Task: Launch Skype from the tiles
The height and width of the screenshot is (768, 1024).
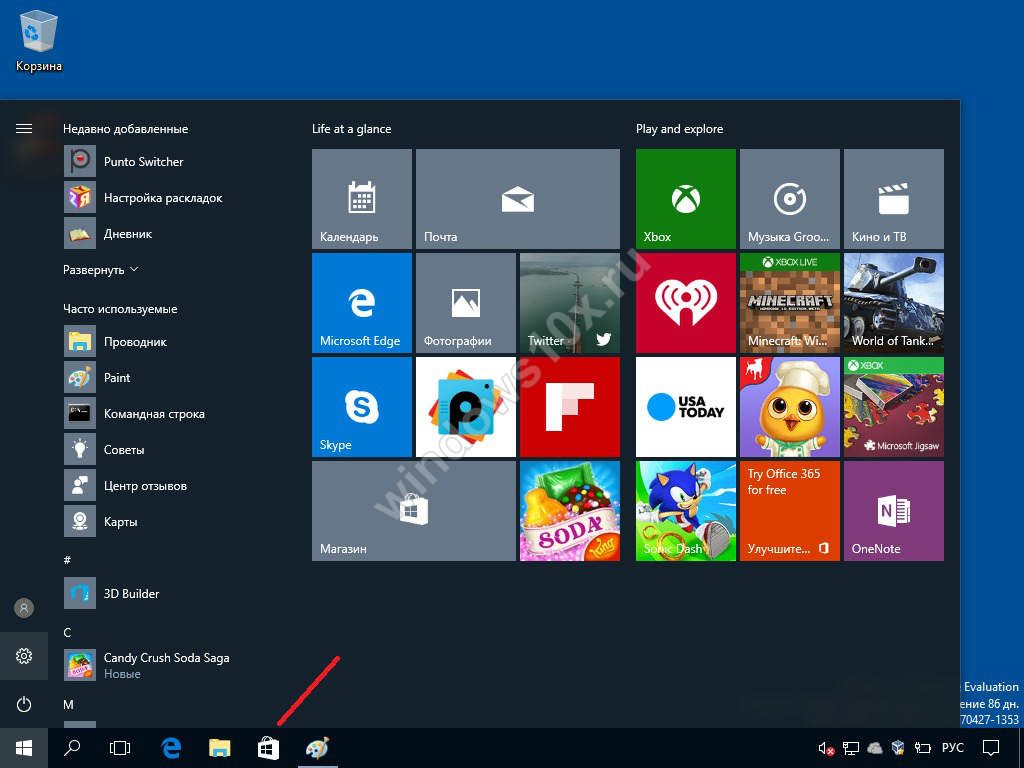Action: (x=361, y=406)
